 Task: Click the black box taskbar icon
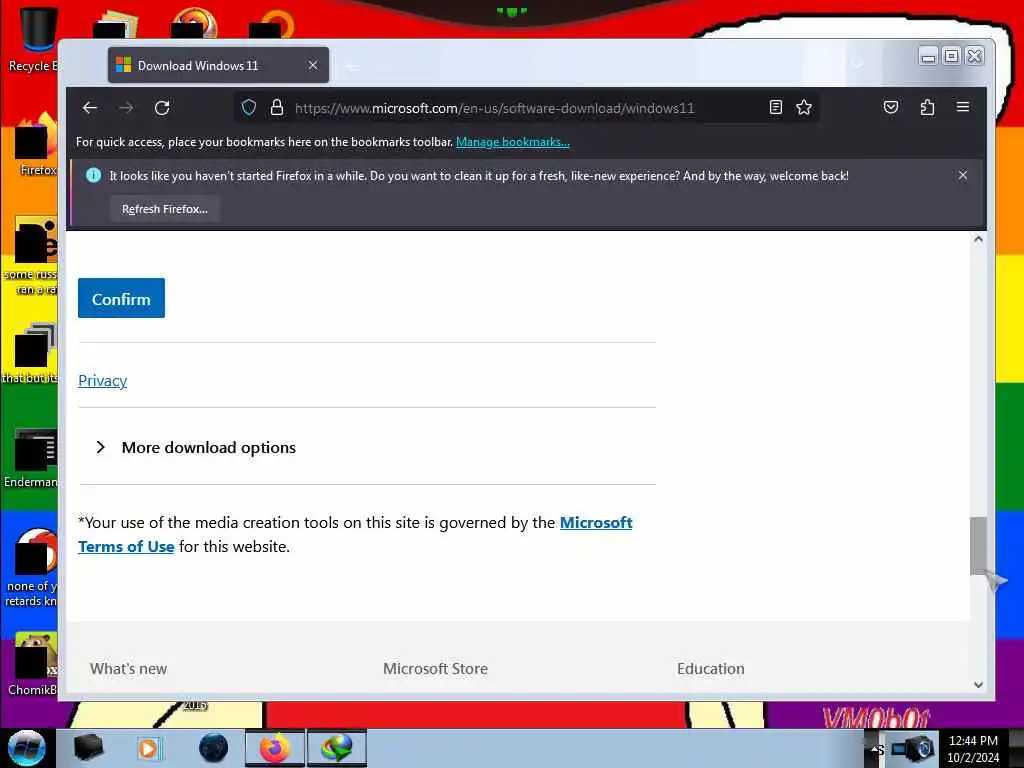88,748
